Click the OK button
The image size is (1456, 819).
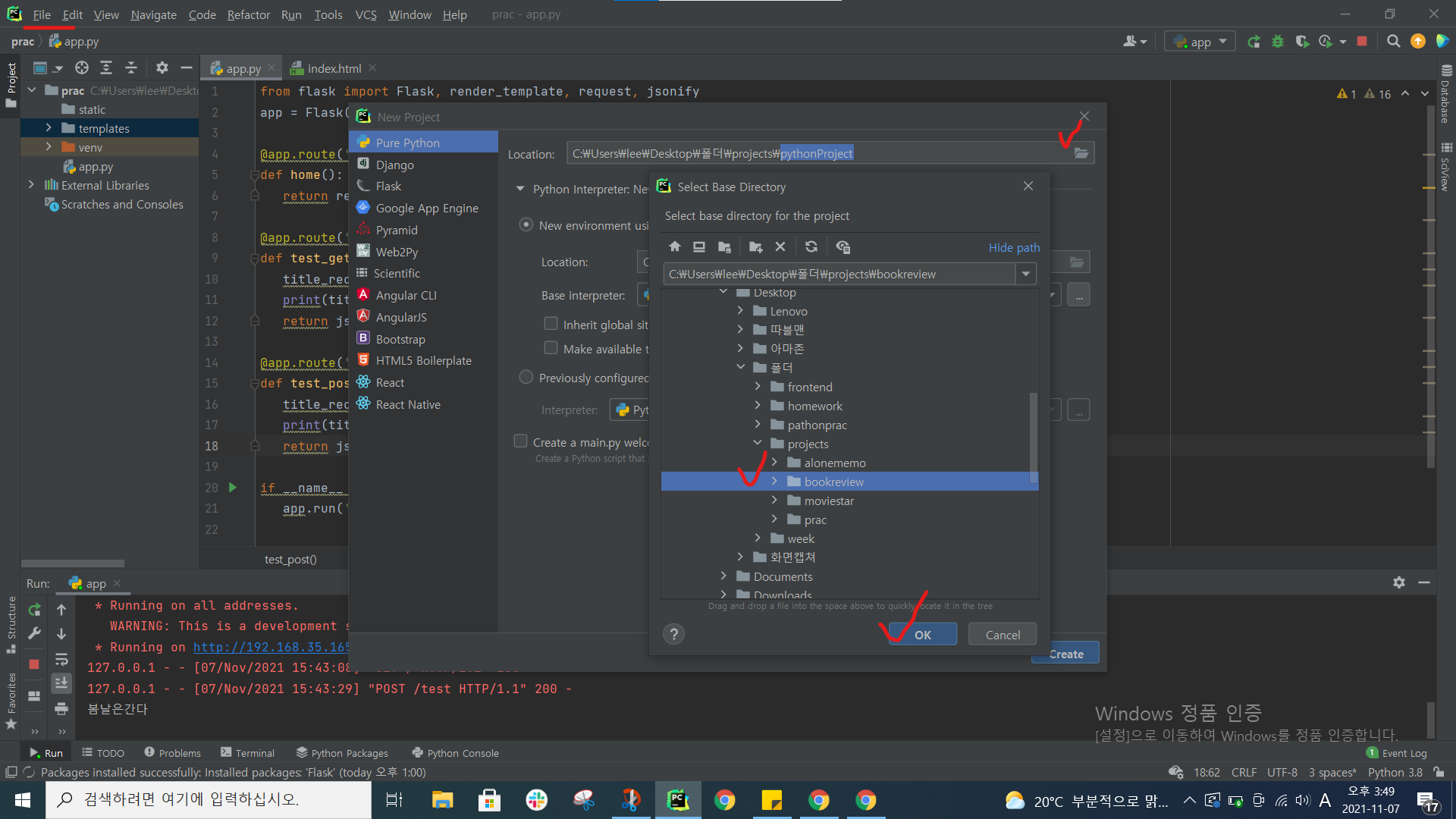923,635
